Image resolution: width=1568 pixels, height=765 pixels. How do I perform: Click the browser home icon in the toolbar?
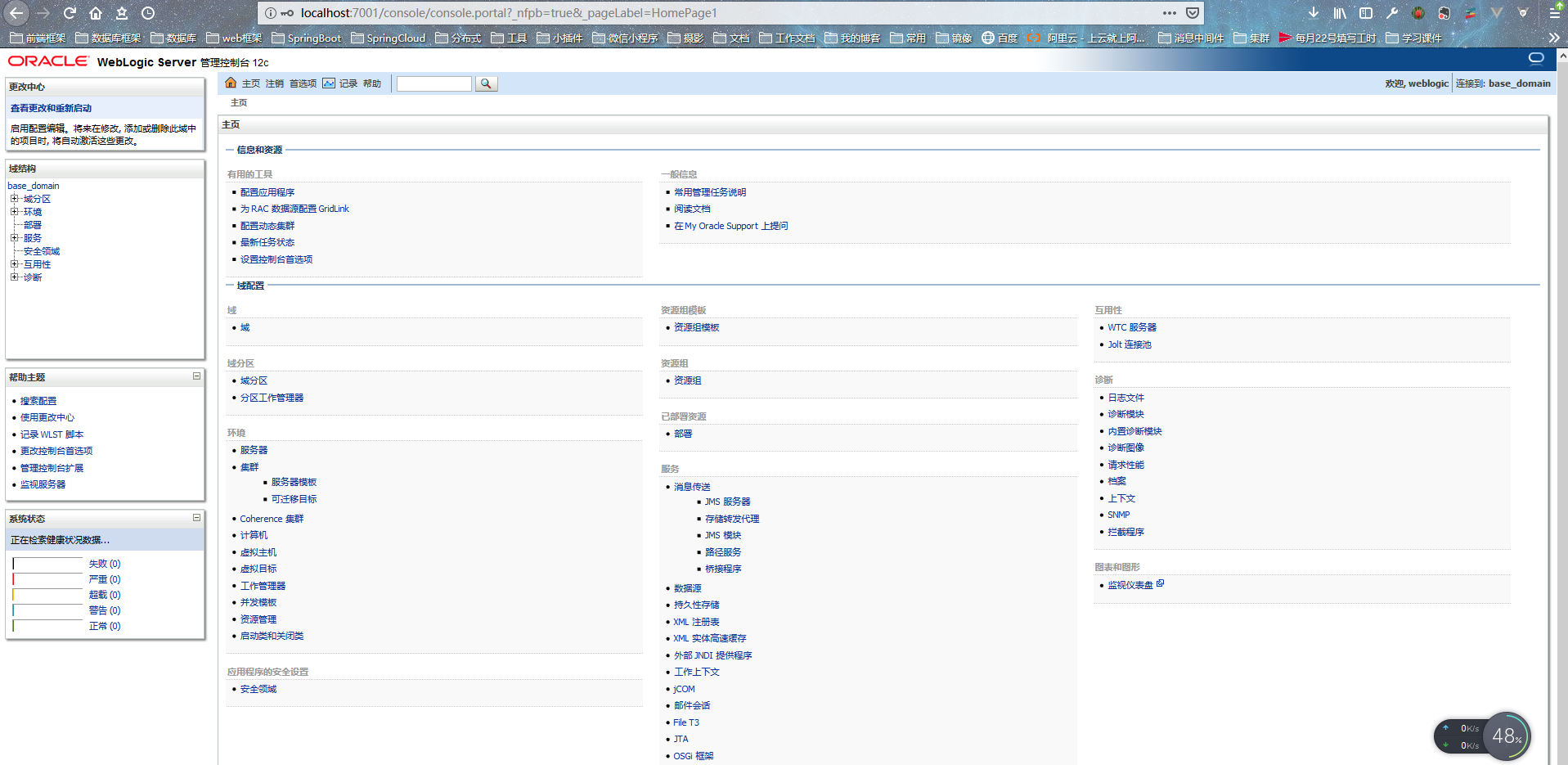(96, 12)
